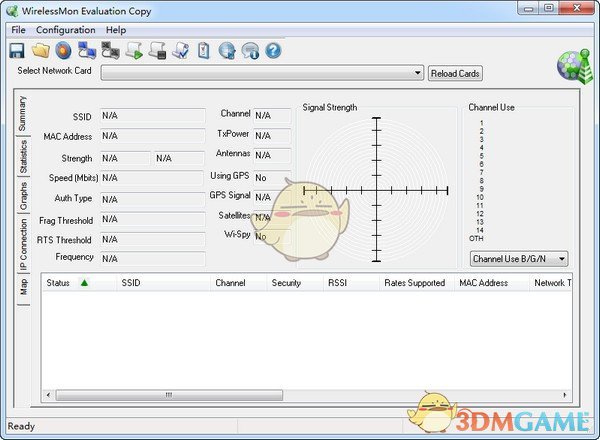Click the Ready status bar text
600x440 pixels.
point(21,426)
